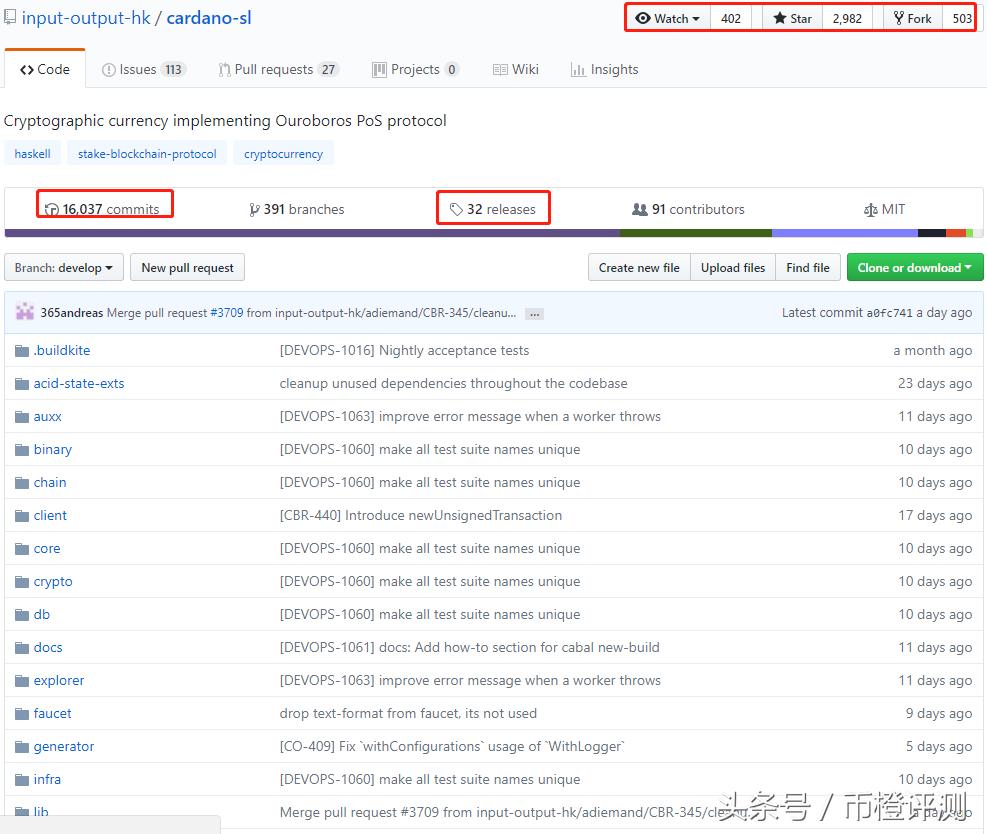
Task: Open the Insights tab
Action: click(x=604, y=69)
